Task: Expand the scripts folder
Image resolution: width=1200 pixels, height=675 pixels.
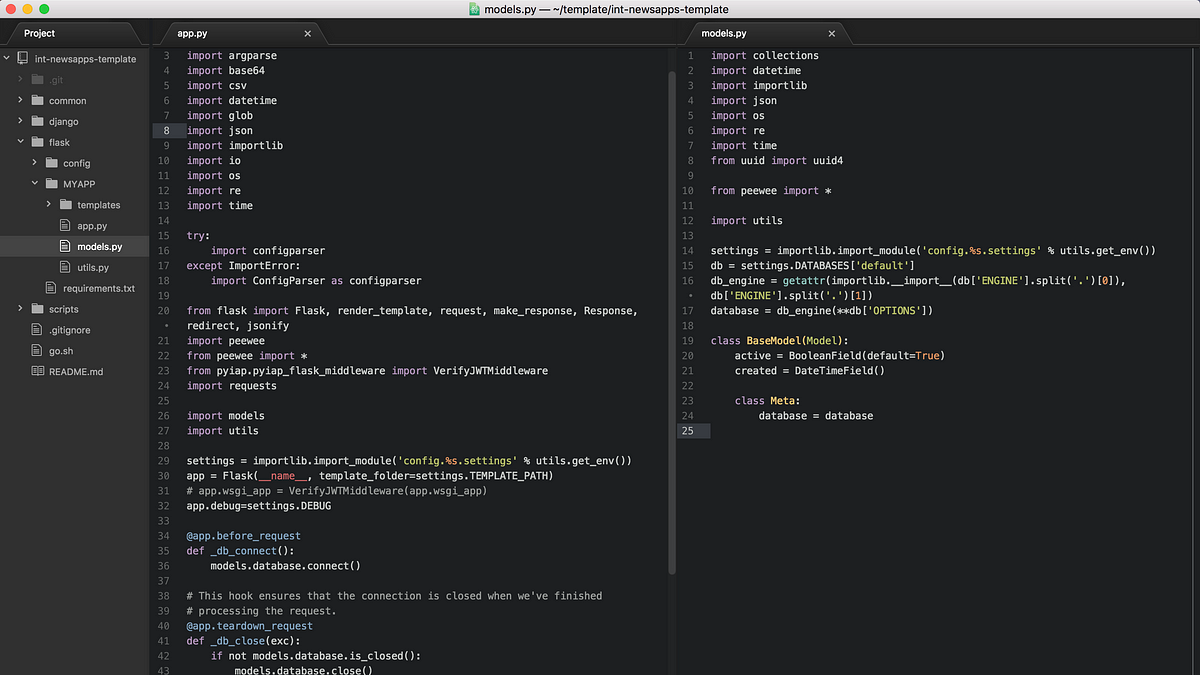Action: click(20, 309)
